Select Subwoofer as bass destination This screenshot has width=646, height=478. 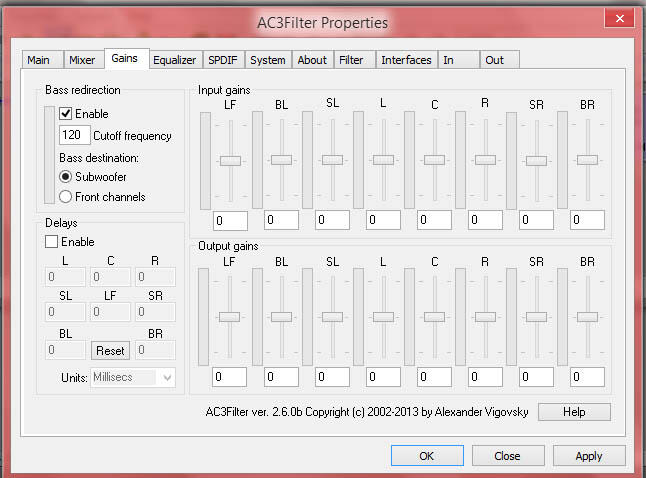pos(65,177)
